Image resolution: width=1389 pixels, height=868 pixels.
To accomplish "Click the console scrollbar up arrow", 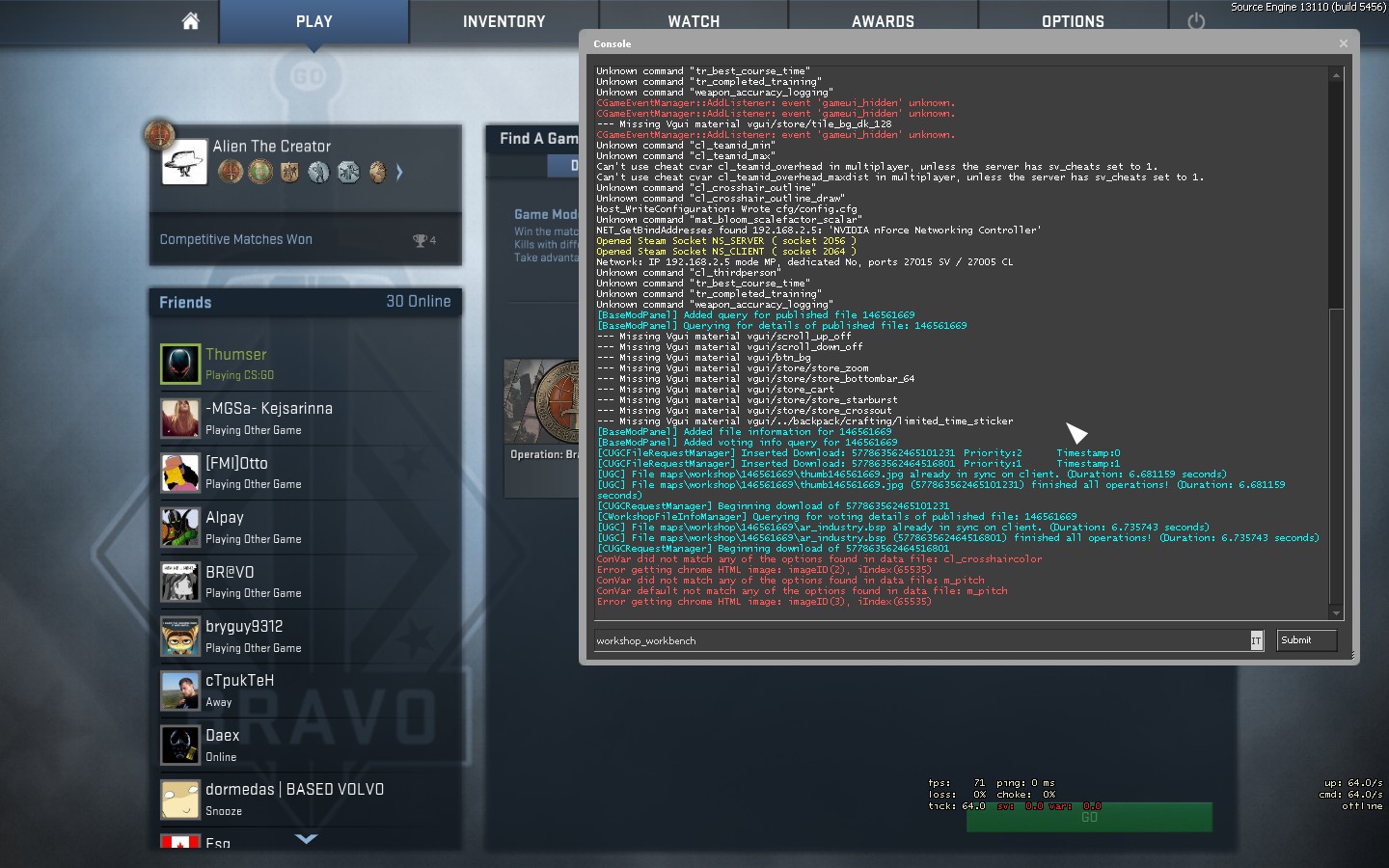I will click(1336, 74).
